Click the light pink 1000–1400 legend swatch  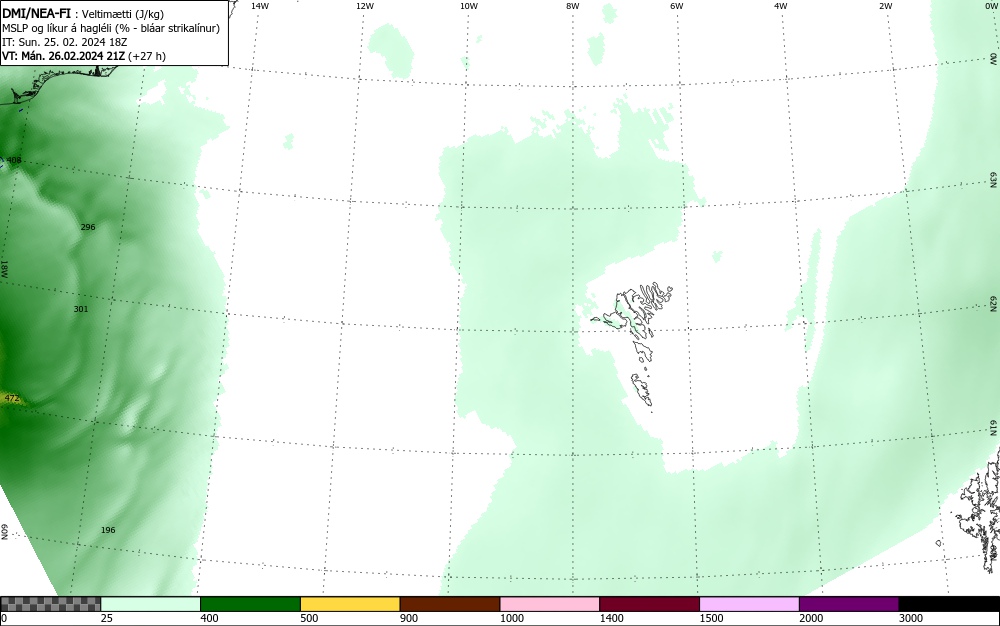pyautogui.click(x=549, y=604)
